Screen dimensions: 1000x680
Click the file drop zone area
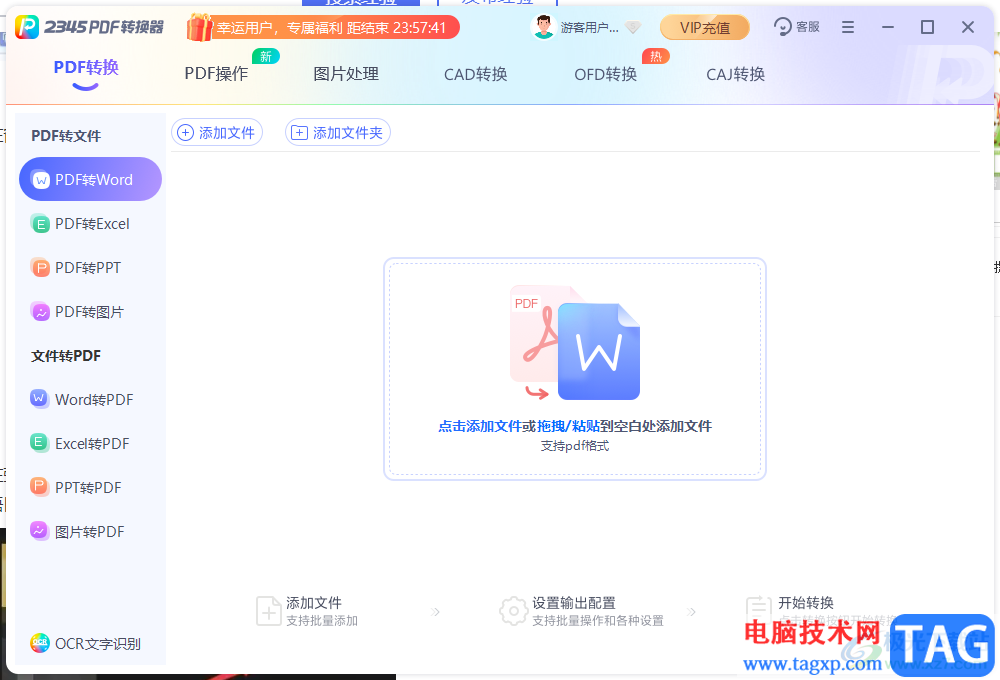[575, 369]
